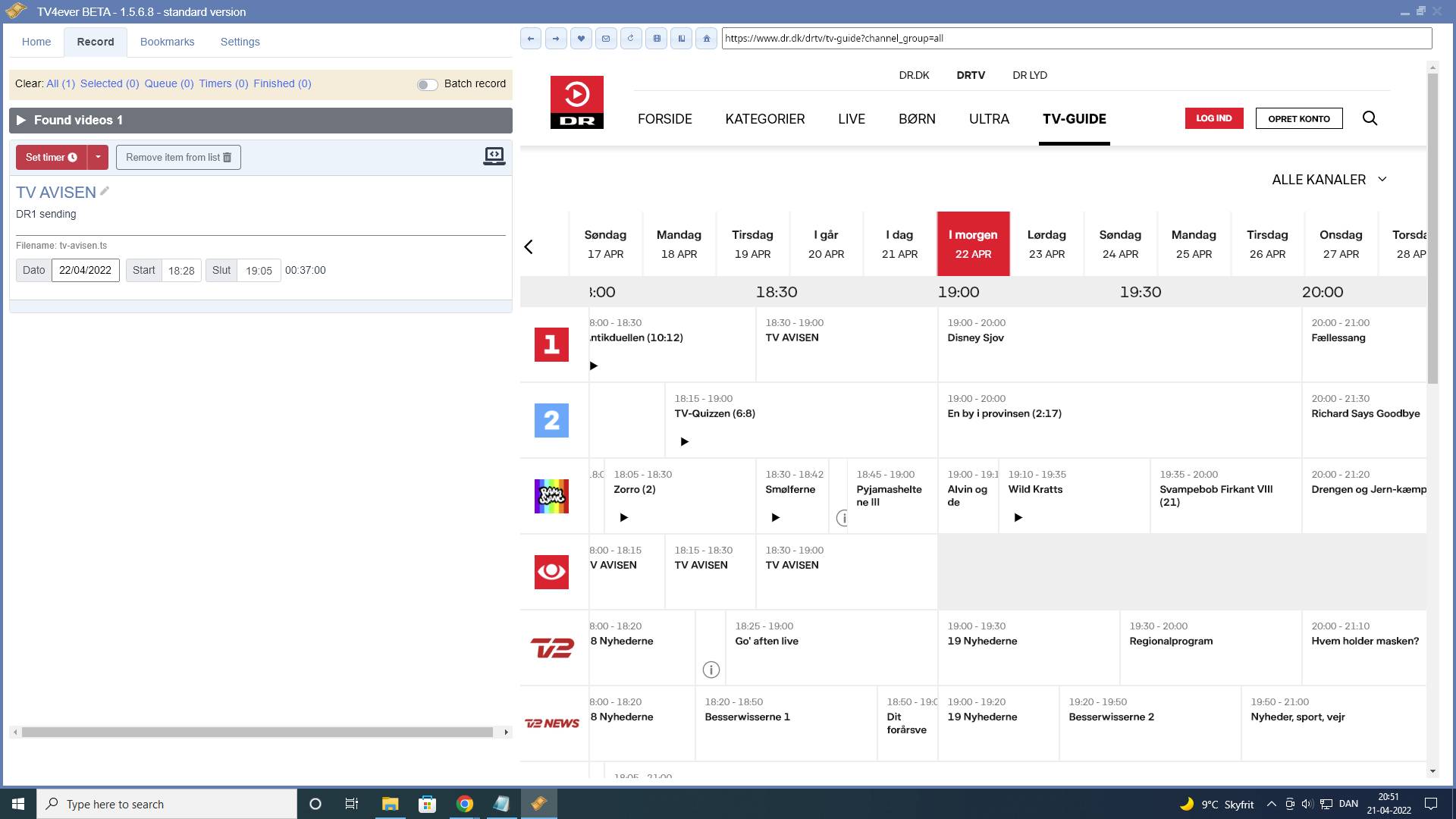Click the LOG IND button
Image resolution: width=1456 pixels, height=819 pixels.
(x=1214, y=118)
